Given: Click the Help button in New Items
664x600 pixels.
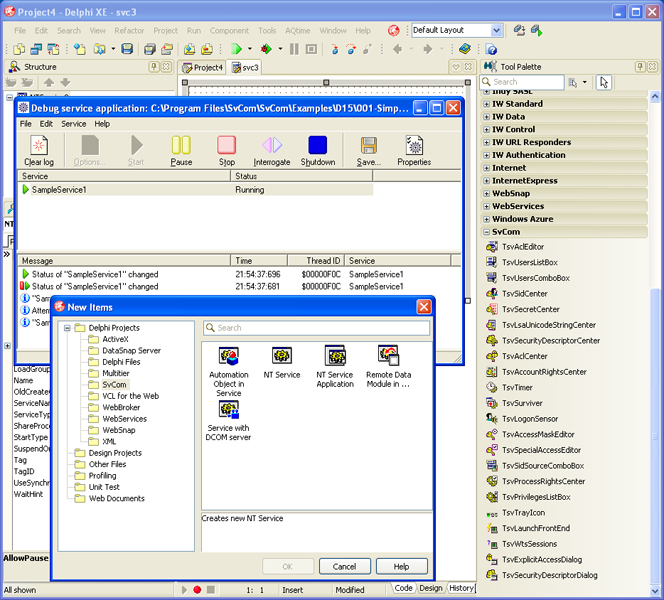Looking at the screenshot, I should click(x=401, y=567).
